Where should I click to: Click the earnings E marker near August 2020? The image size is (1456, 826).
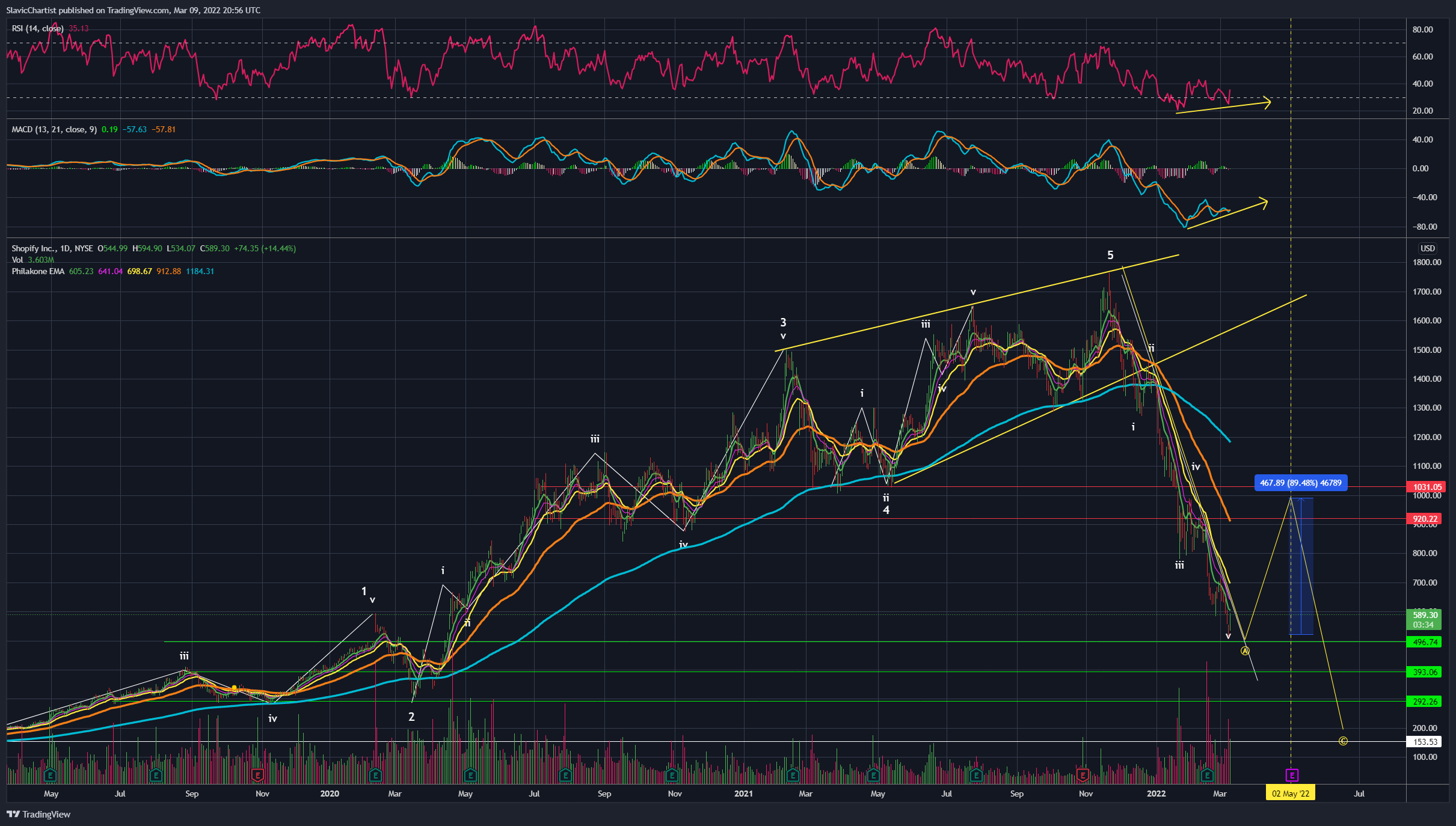(x=565, y=776)
